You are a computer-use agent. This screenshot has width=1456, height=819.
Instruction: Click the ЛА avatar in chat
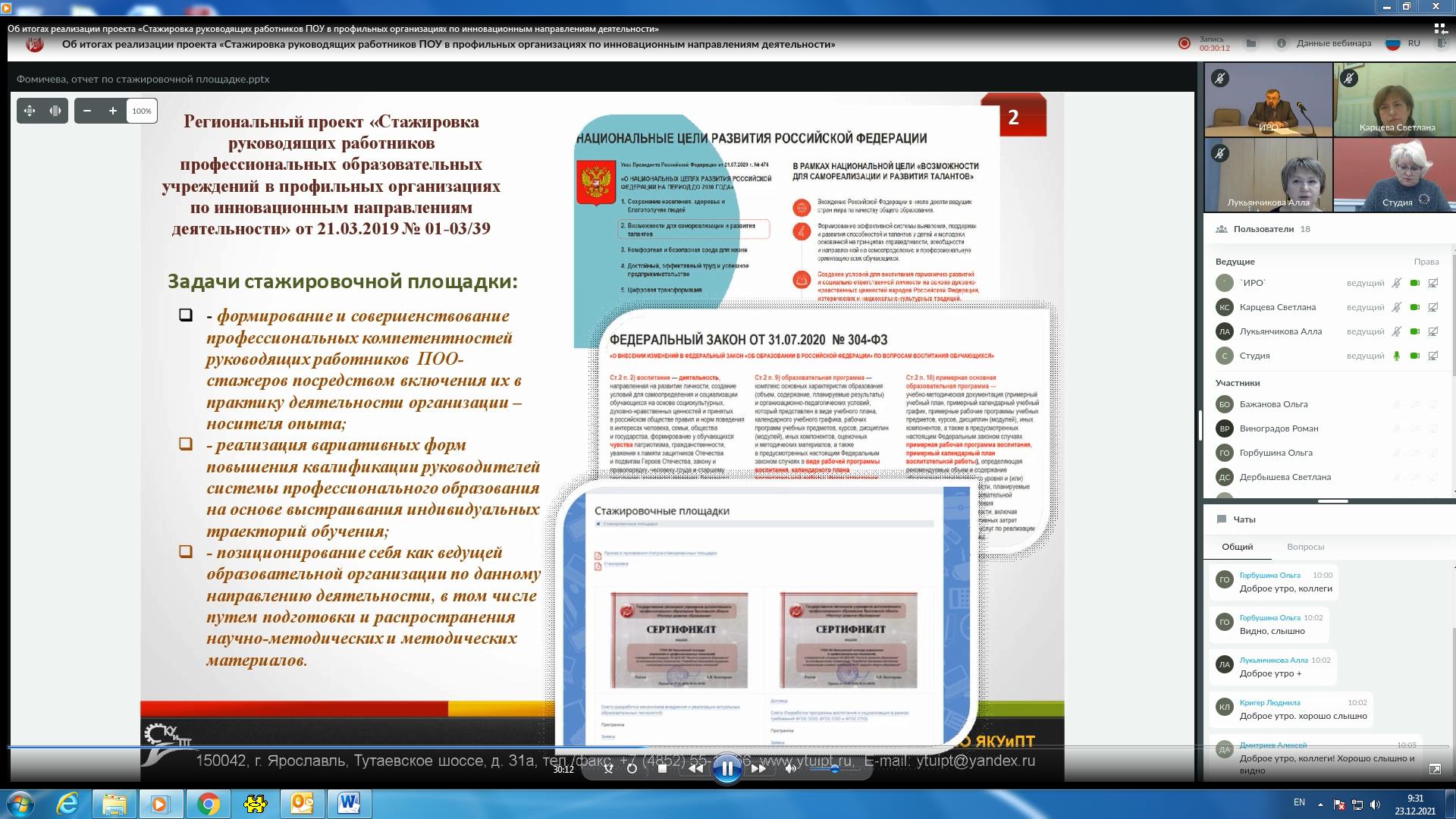1224,665
